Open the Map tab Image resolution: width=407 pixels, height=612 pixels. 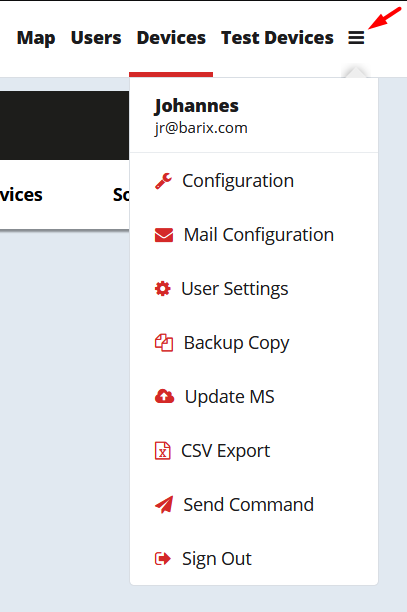36,38
